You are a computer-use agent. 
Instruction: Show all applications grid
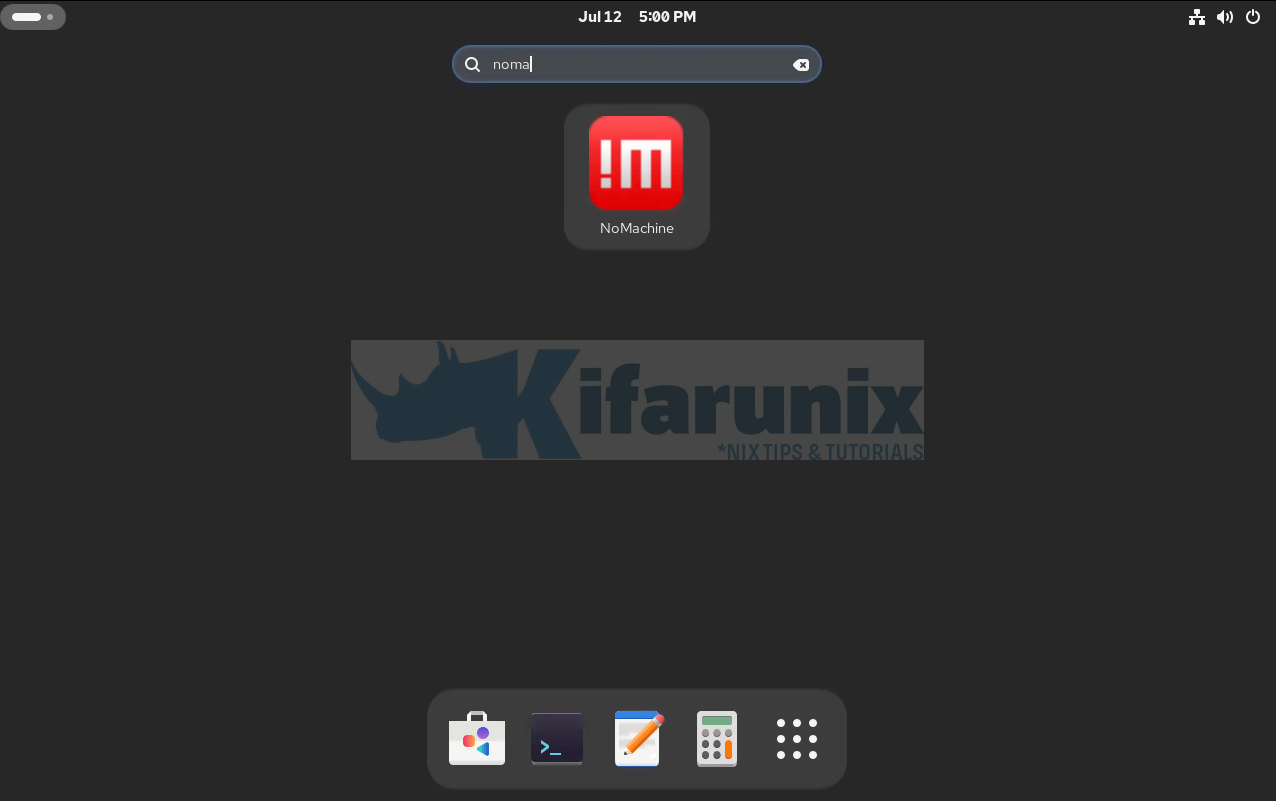tap(797, 739)
